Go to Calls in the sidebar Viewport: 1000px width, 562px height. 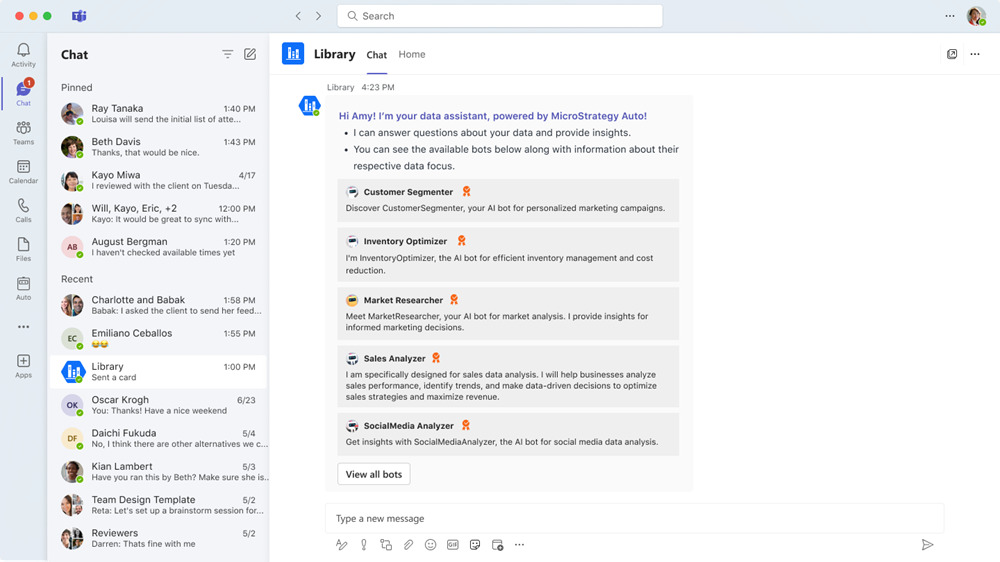coord(23,211)
